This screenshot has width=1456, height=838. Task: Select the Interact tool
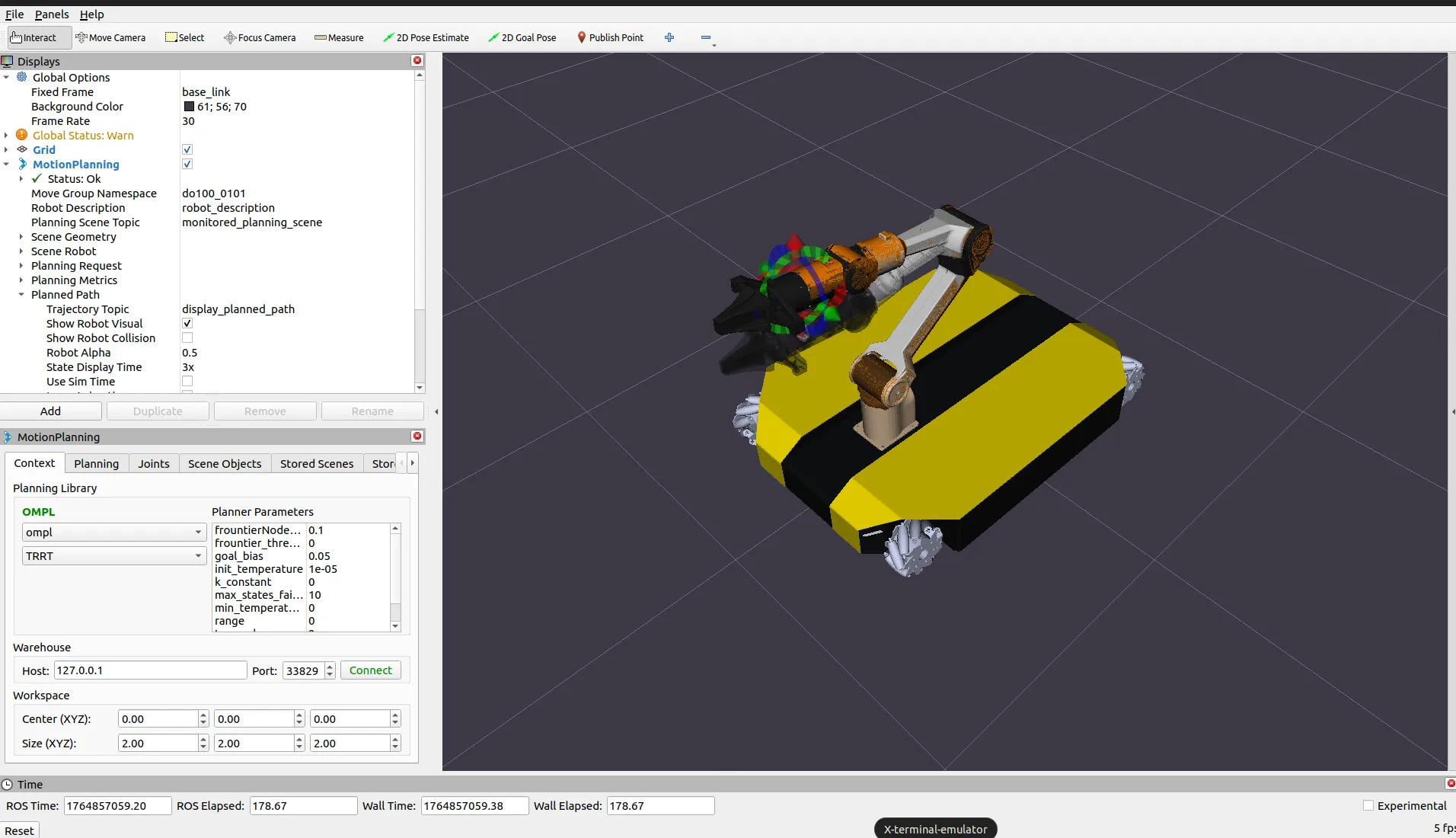pos(34,37)
